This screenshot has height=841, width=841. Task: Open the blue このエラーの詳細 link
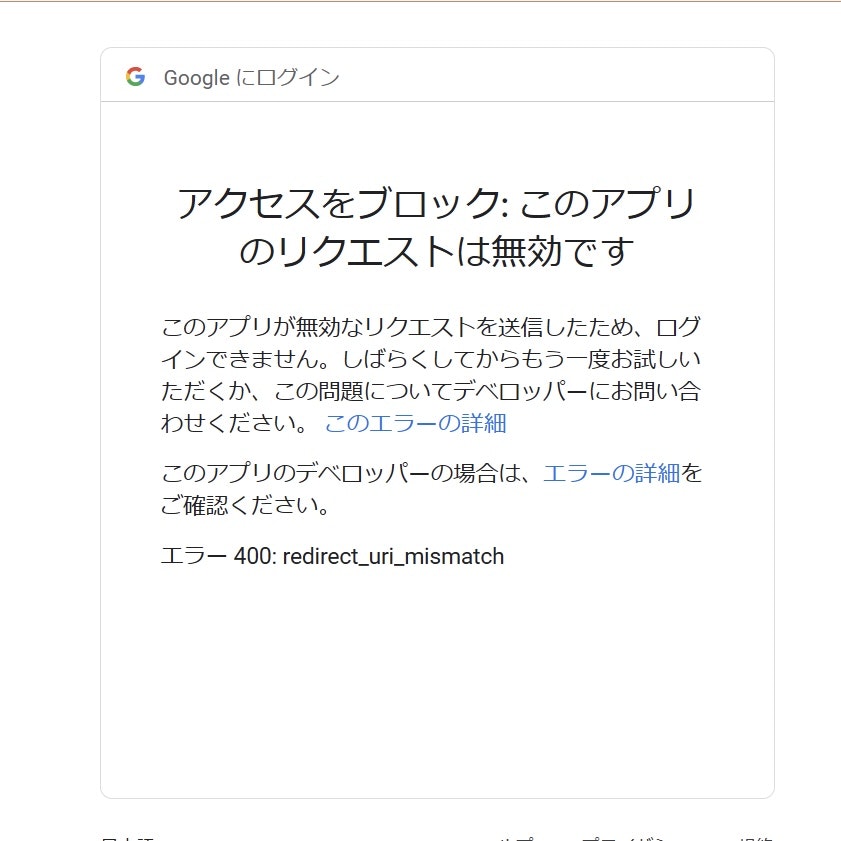coord(416,424)
